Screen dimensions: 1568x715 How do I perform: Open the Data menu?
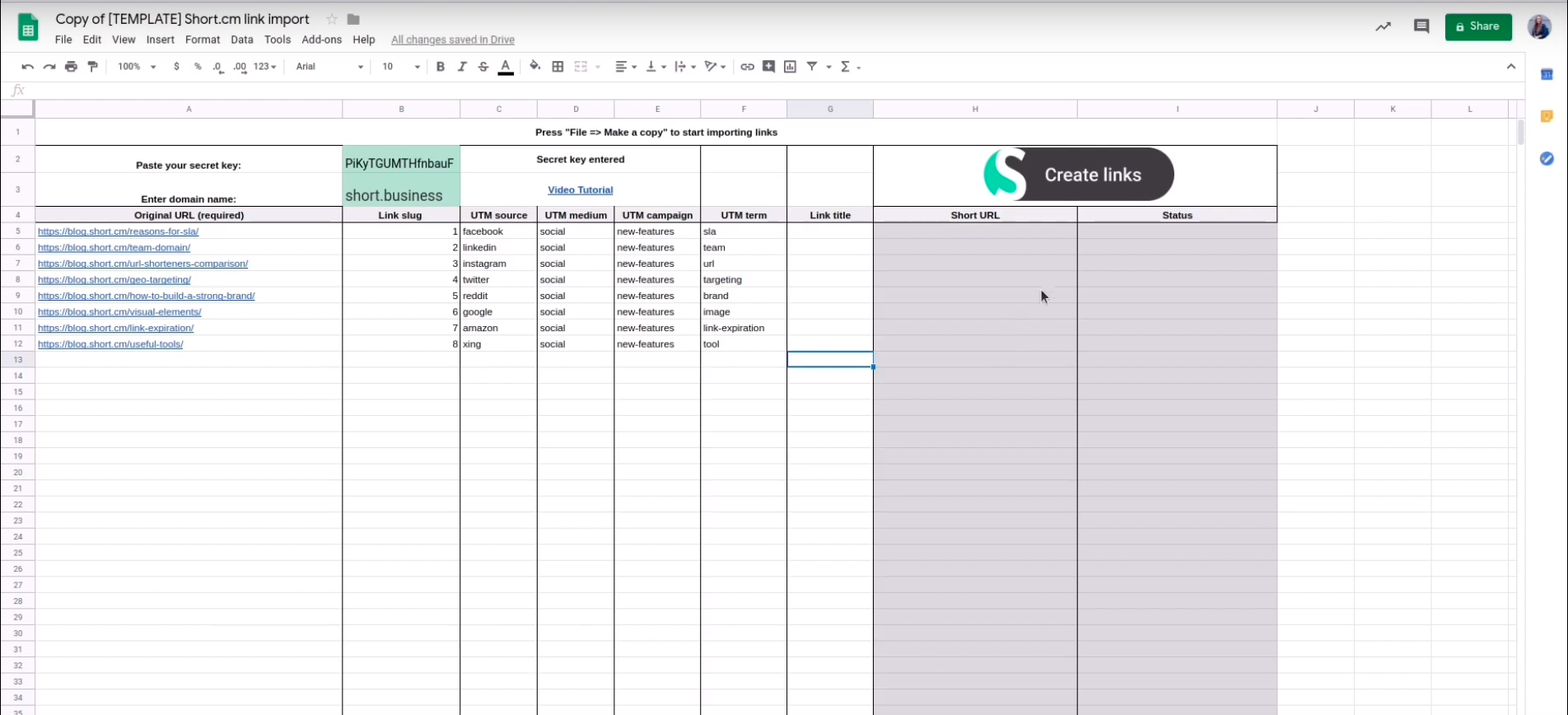pos(242,40)
